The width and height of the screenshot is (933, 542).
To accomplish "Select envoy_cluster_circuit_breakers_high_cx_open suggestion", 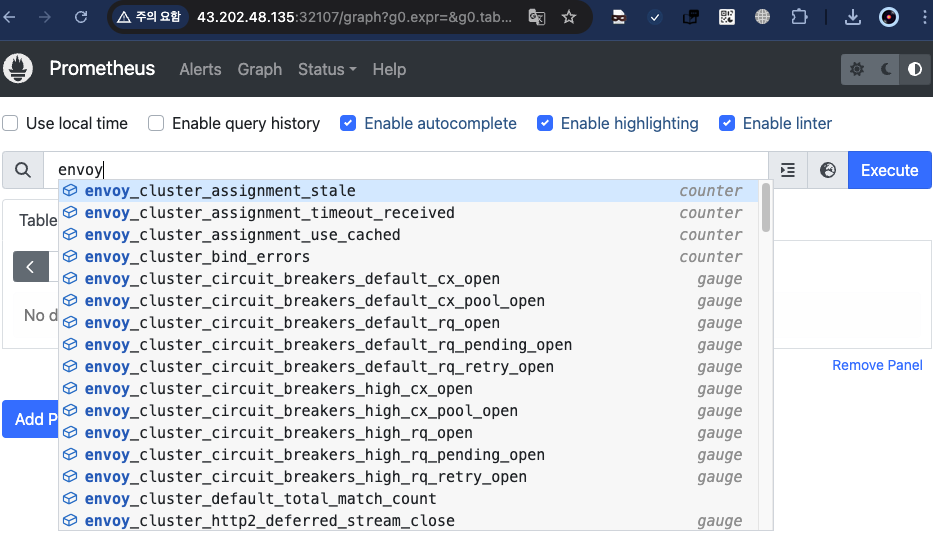I will [408, 389].
